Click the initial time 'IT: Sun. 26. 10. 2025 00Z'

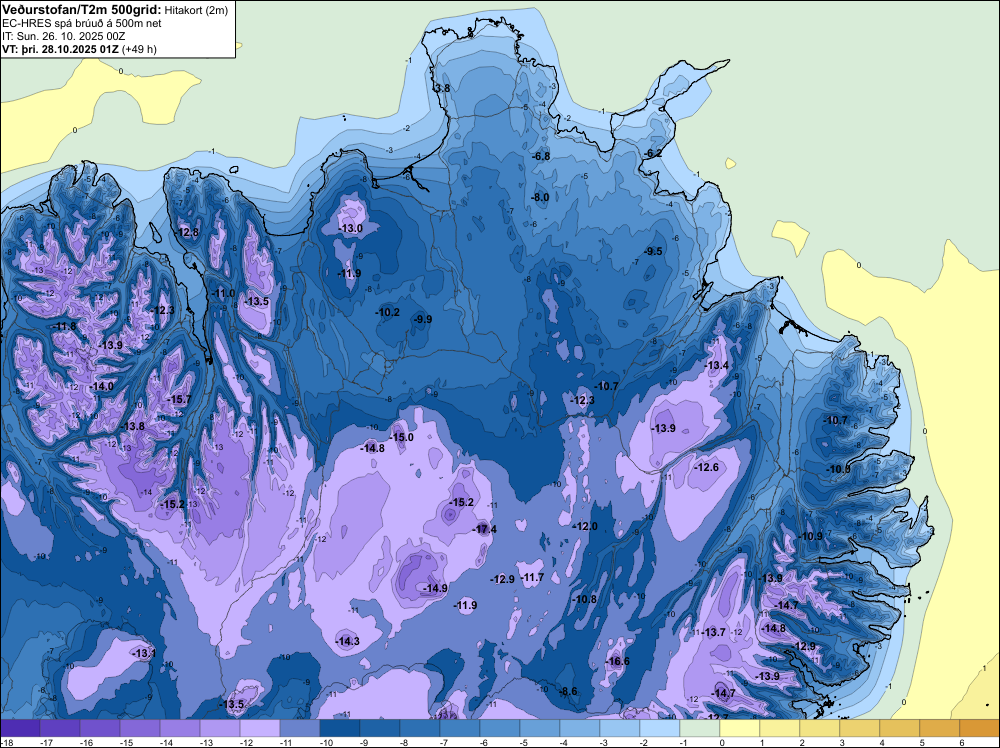[x=63, y=36]
